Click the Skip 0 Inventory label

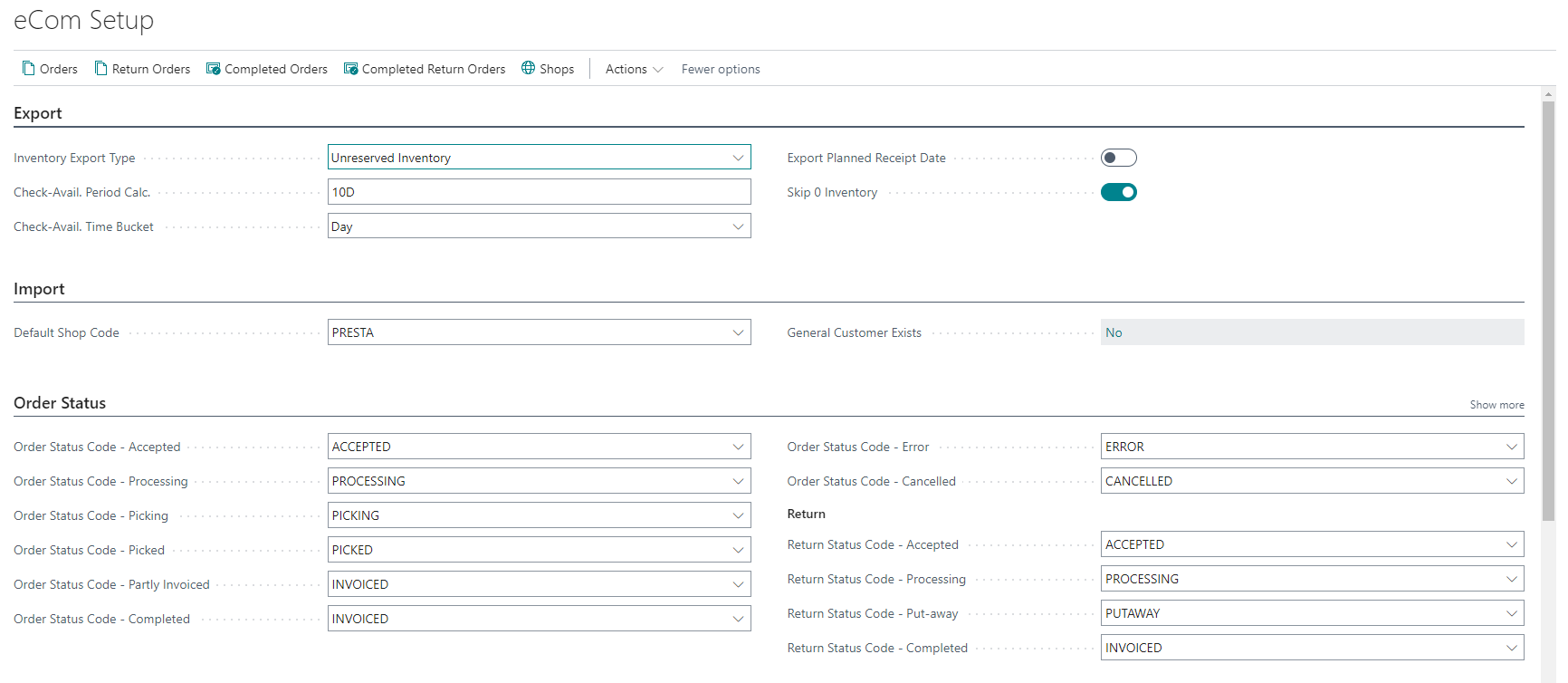point(832,192)
